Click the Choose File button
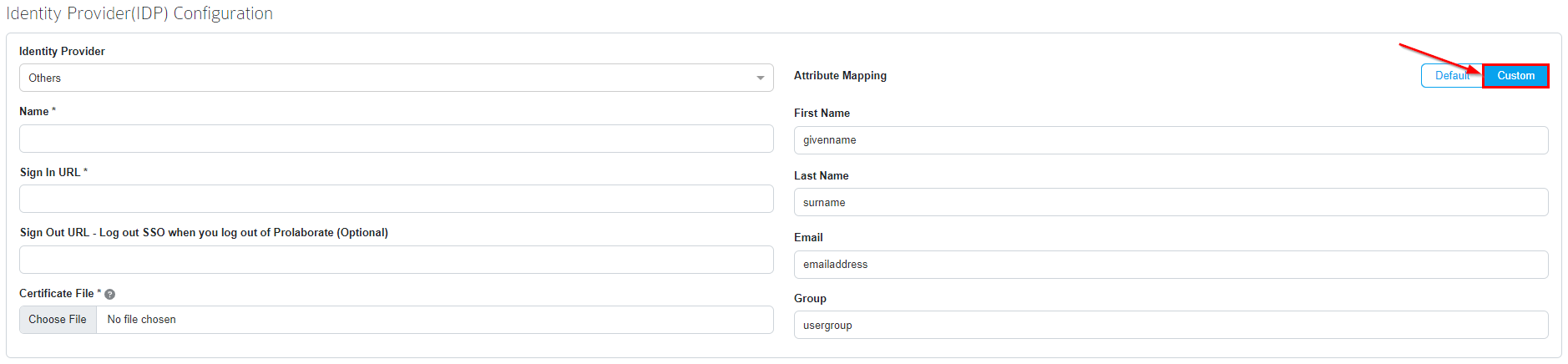Image resolution: width=1568 pixels, height=364 pixels. click(58, 320)
